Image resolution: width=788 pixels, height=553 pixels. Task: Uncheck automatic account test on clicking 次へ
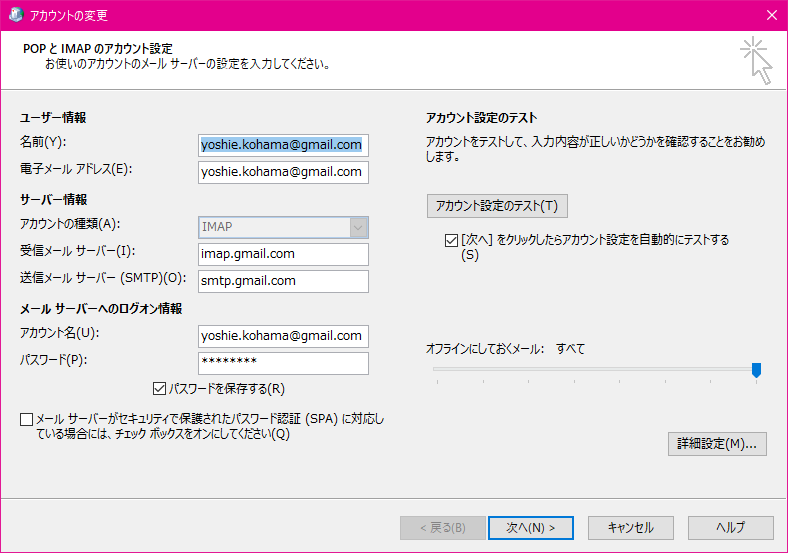(x=451, y=240)
